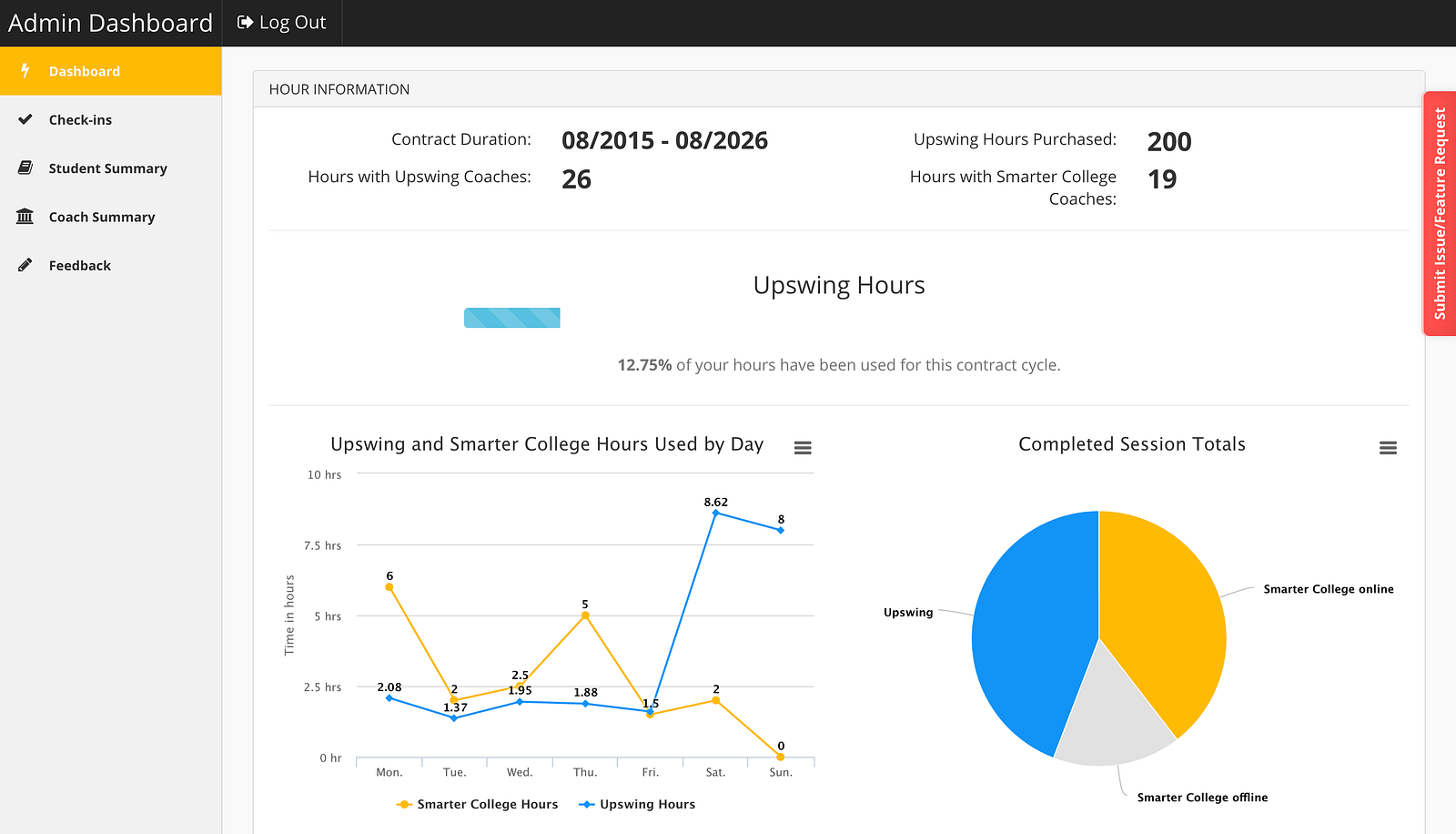
Task: Click the Monday Smarter College point labeled 6
Action: point(389,587)
